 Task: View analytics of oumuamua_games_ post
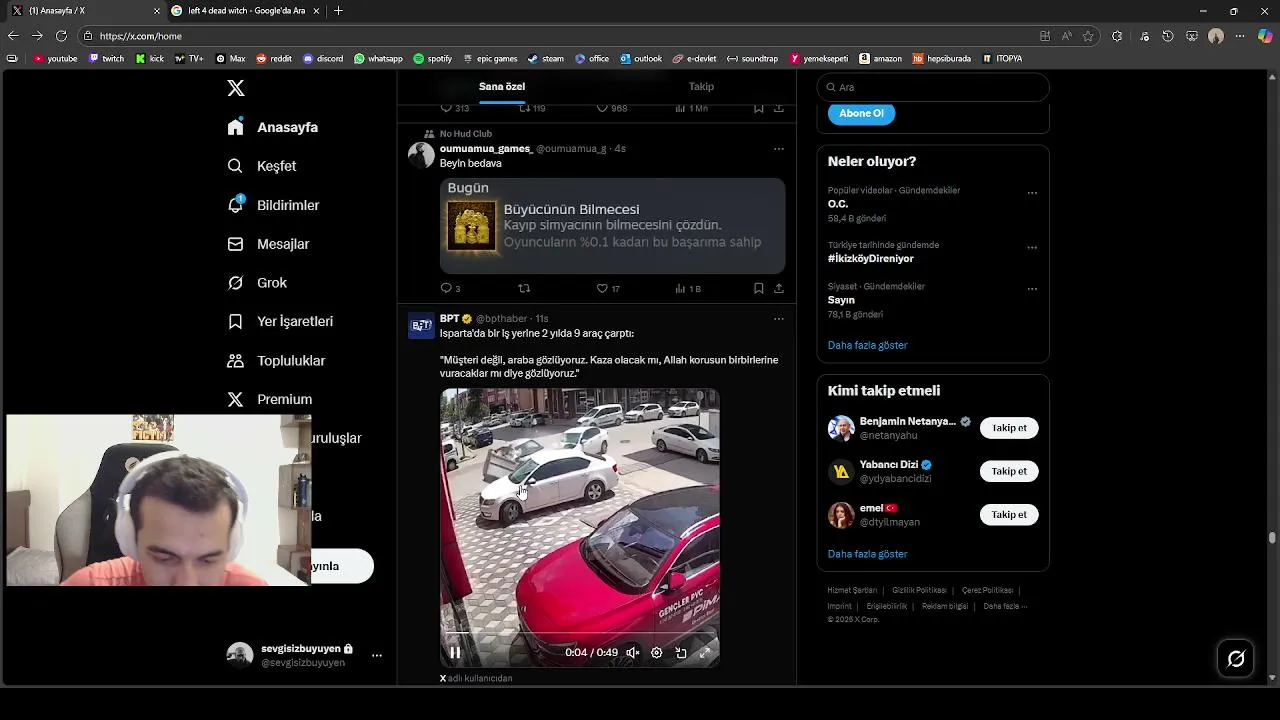[688, 288]
